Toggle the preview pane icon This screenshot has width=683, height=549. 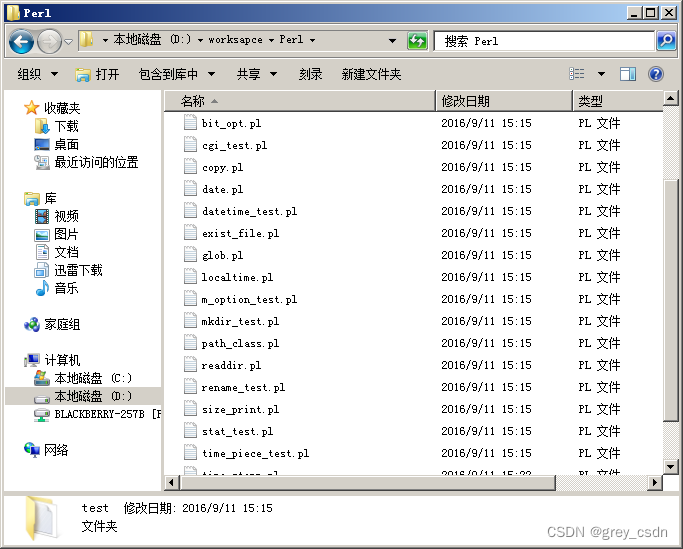[628, 74]
